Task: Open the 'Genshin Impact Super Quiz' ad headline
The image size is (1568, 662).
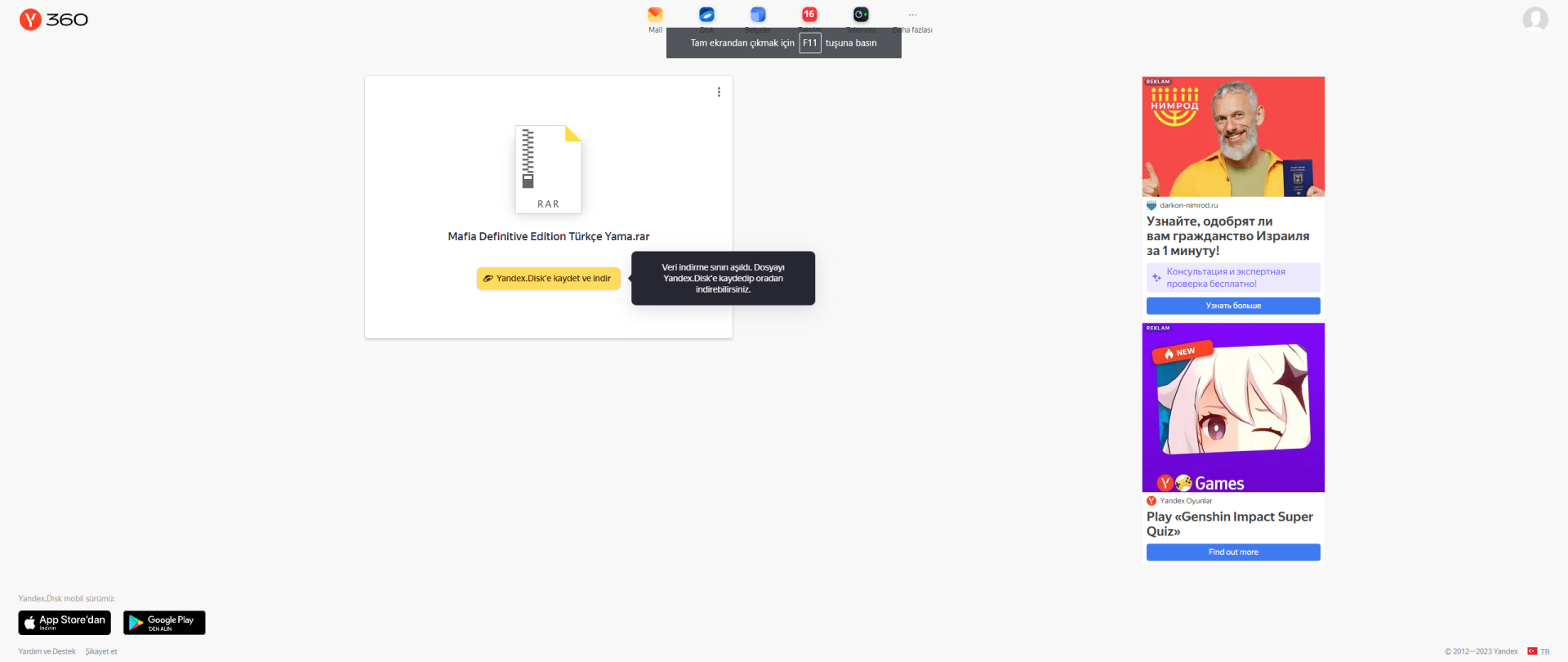Action: click(1230, 524)
